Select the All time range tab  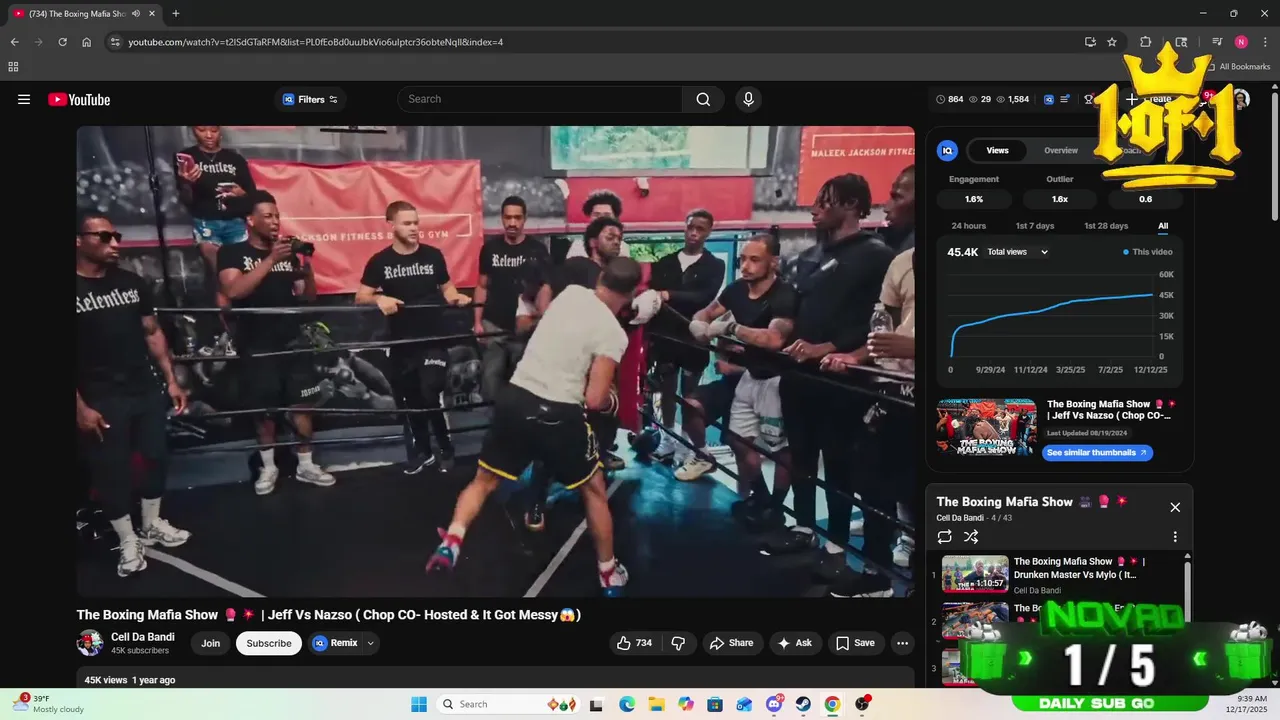coord(1163,226)
